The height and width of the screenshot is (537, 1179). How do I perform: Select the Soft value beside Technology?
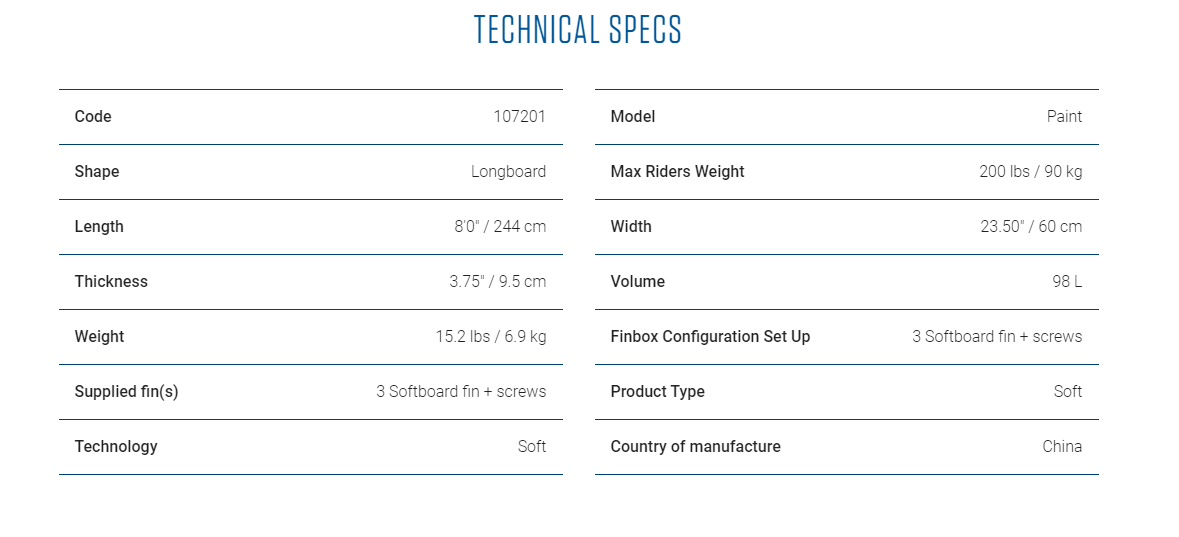coord(532,446)
